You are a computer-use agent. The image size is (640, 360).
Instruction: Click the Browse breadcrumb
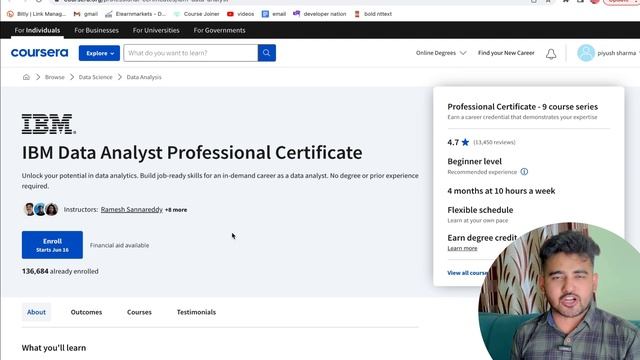[x=55, y=77]
